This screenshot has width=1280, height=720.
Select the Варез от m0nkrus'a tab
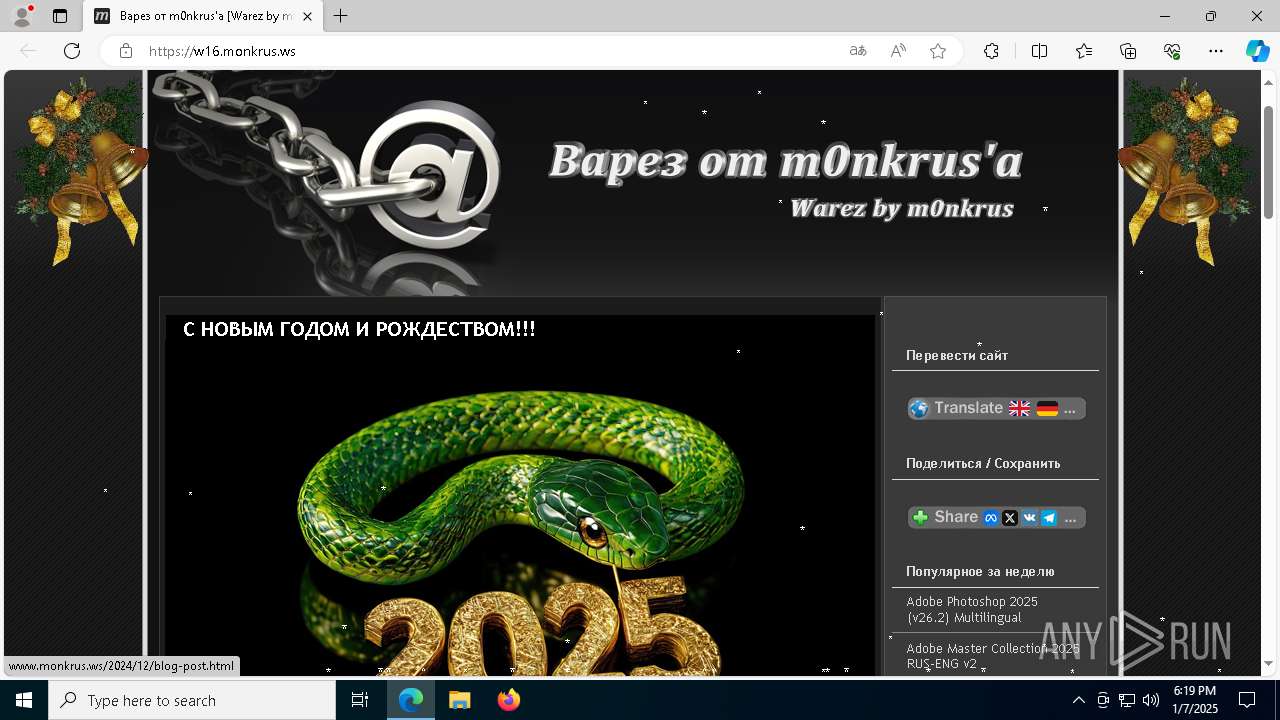click(x=204, y=16)
